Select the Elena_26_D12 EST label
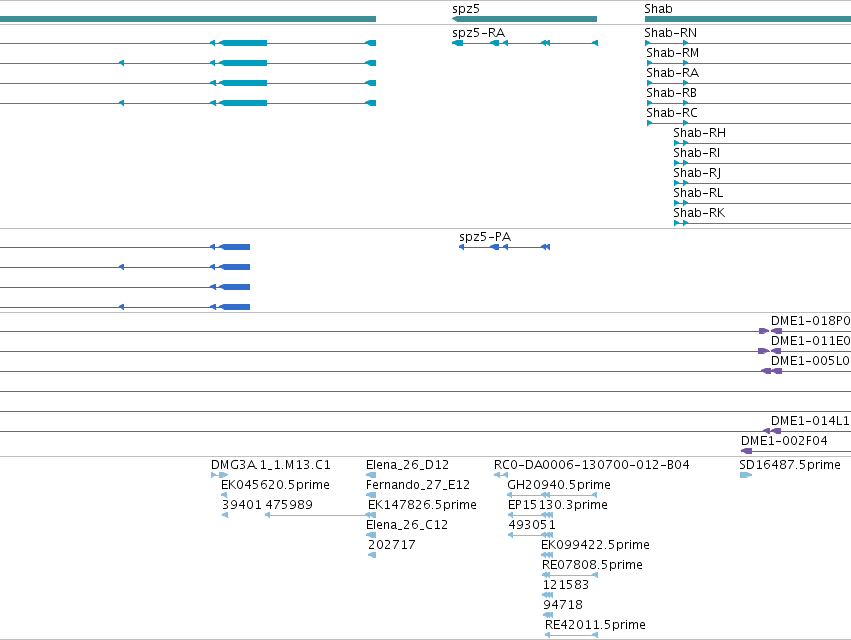Viewport: 851px width, 640px height. [x=408, y=465]
